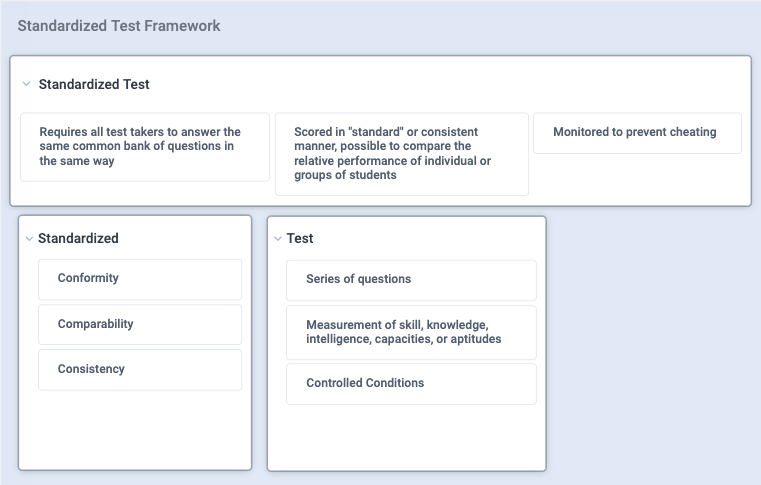Select the Controlled Conditions card
The height and width of the screenshot is (485, 761).
411,384
